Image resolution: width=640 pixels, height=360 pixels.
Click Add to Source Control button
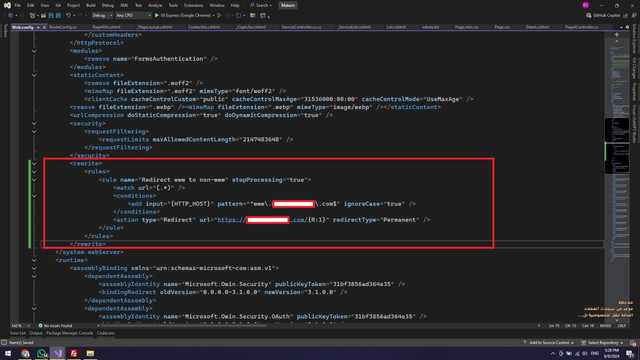click(x=548, y=343)
